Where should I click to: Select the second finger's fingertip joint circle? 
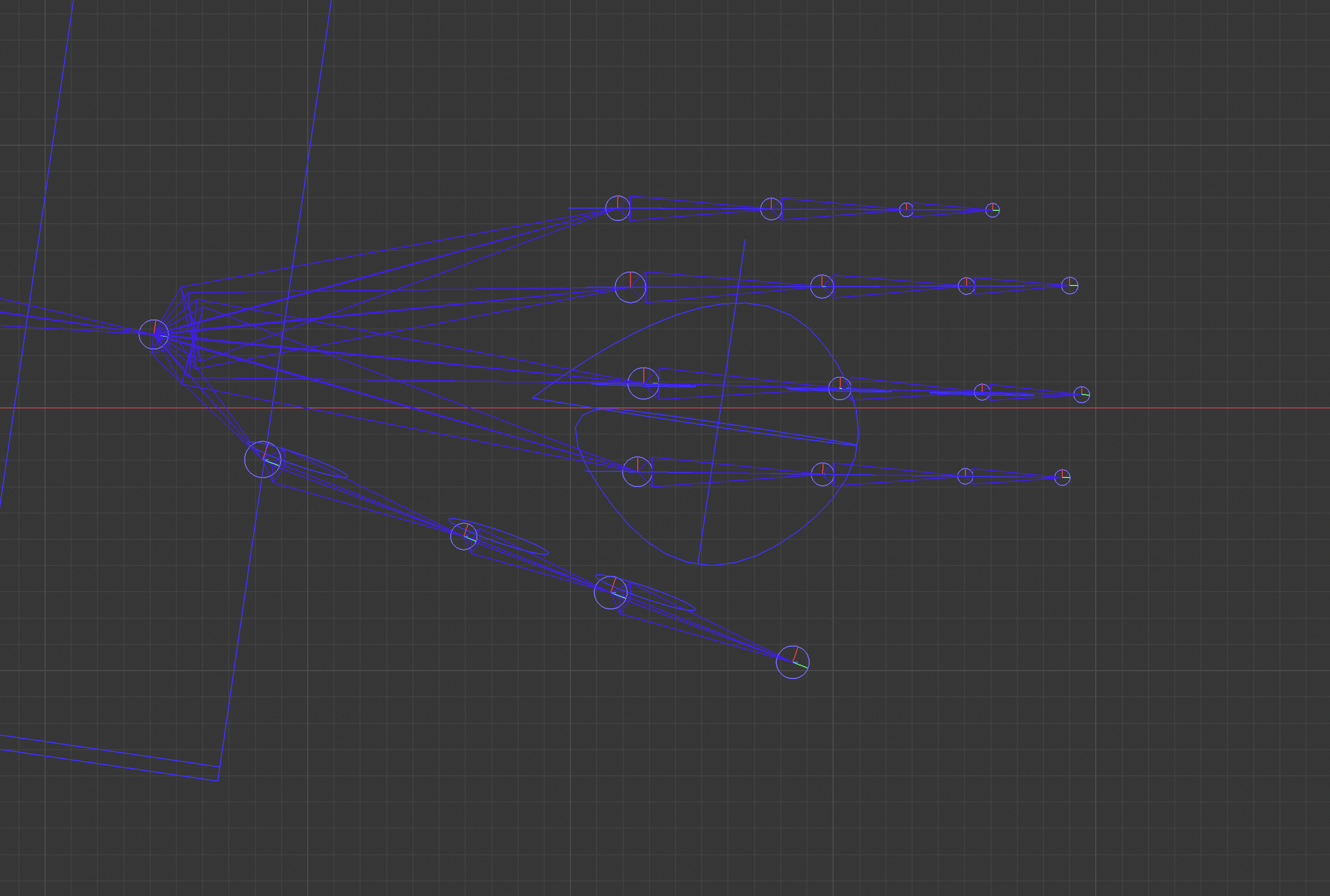tap(1070, 285)
